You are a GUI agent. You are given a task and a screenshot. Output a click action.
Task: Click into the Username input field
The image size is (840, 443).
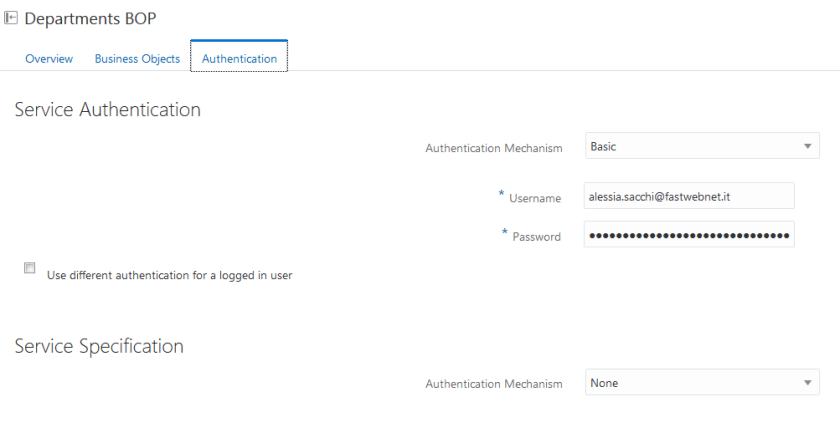pos(688,197)
